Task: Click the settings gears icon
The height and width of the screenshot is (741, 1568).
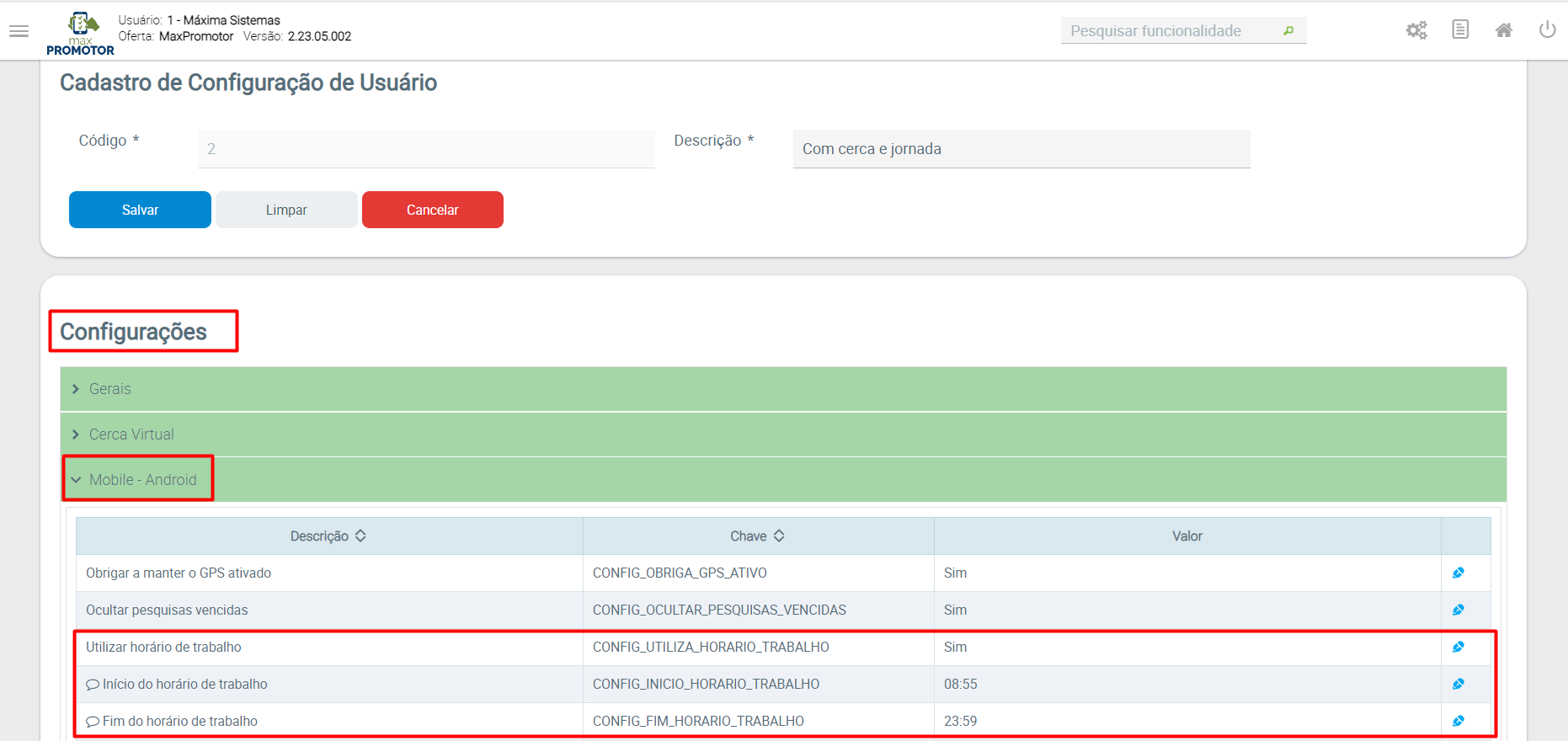Action: tap(1416, 31)
